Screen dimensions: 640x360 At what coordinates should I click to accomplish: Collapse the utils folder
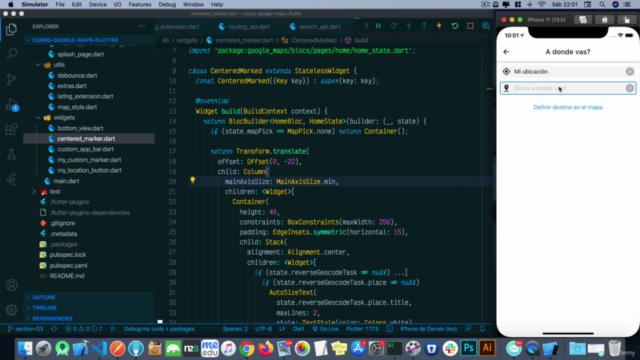click(38, 65)
